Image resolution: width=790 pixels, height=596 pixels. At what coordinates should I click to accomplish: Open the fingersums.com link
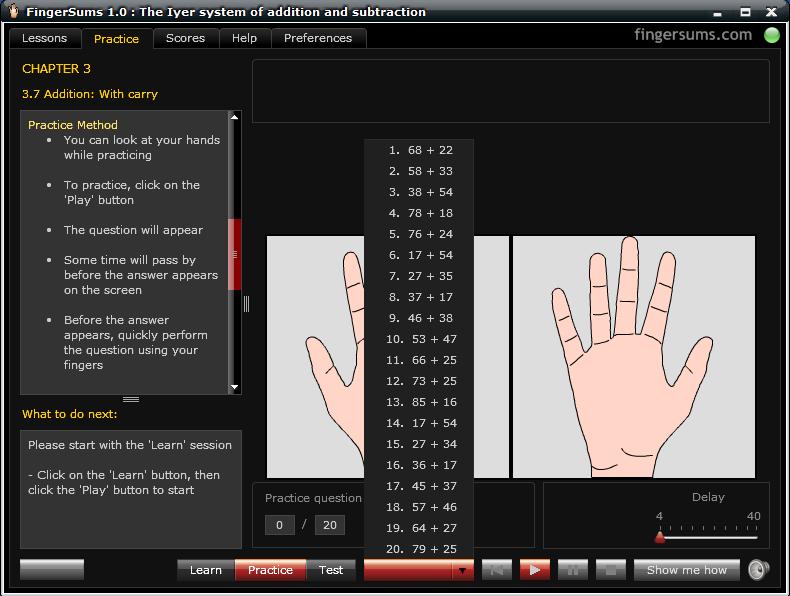click(x=693, y=34)
